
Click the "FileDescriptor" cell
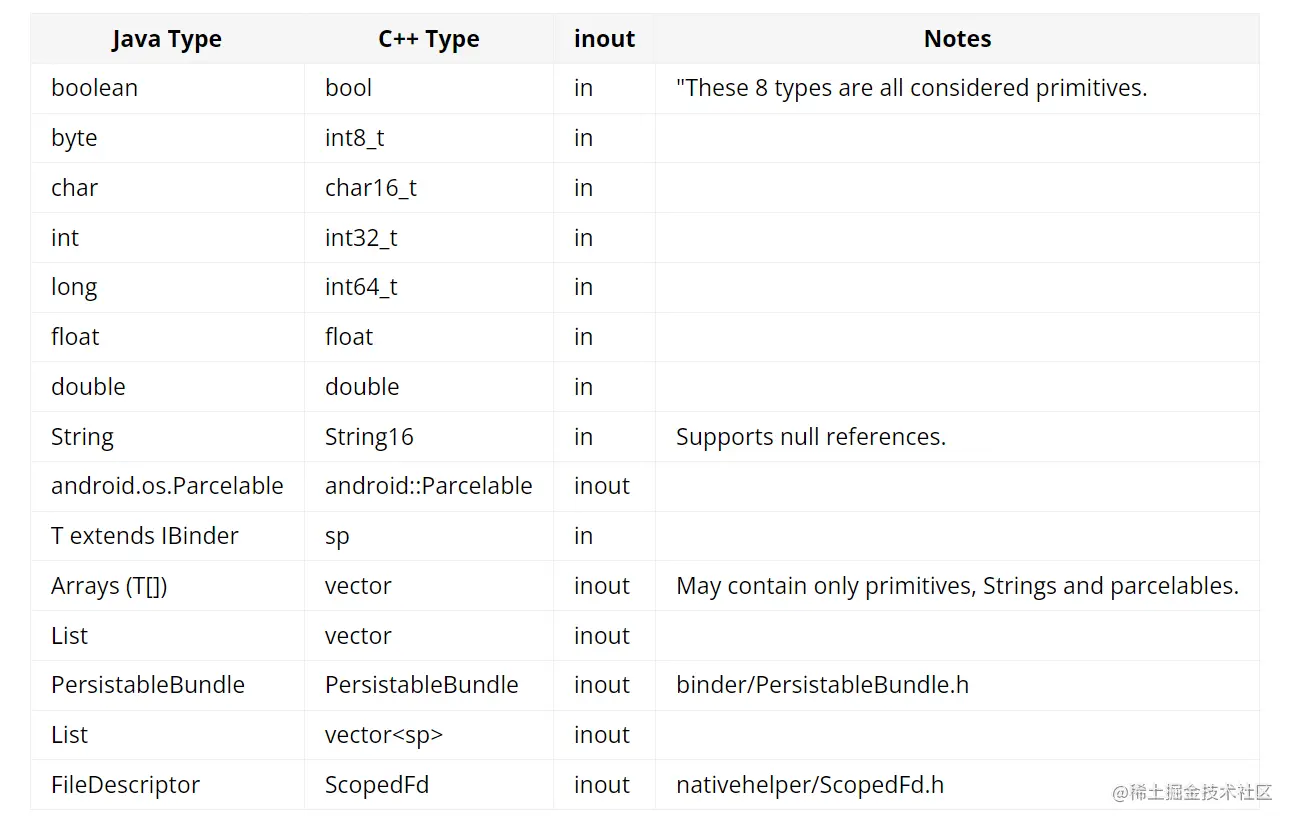125,785
